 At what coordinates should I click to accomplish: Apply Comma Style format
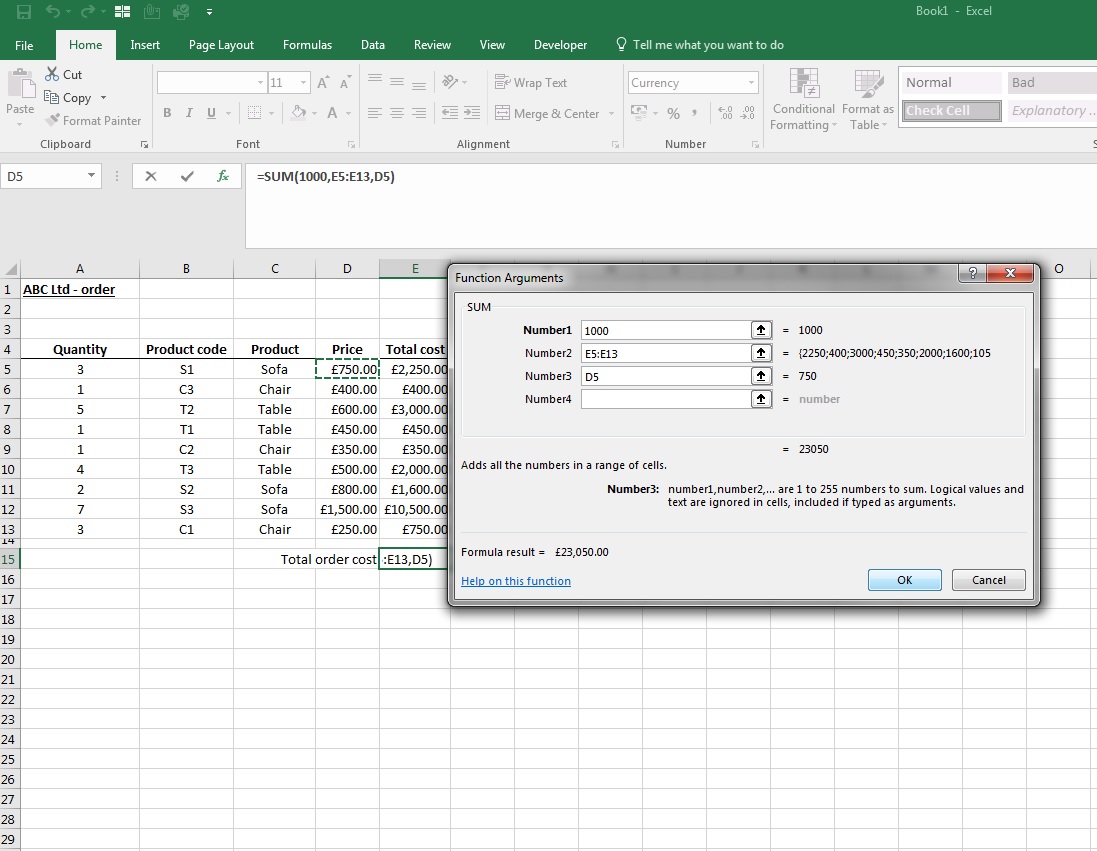click(x=694, y=113)
